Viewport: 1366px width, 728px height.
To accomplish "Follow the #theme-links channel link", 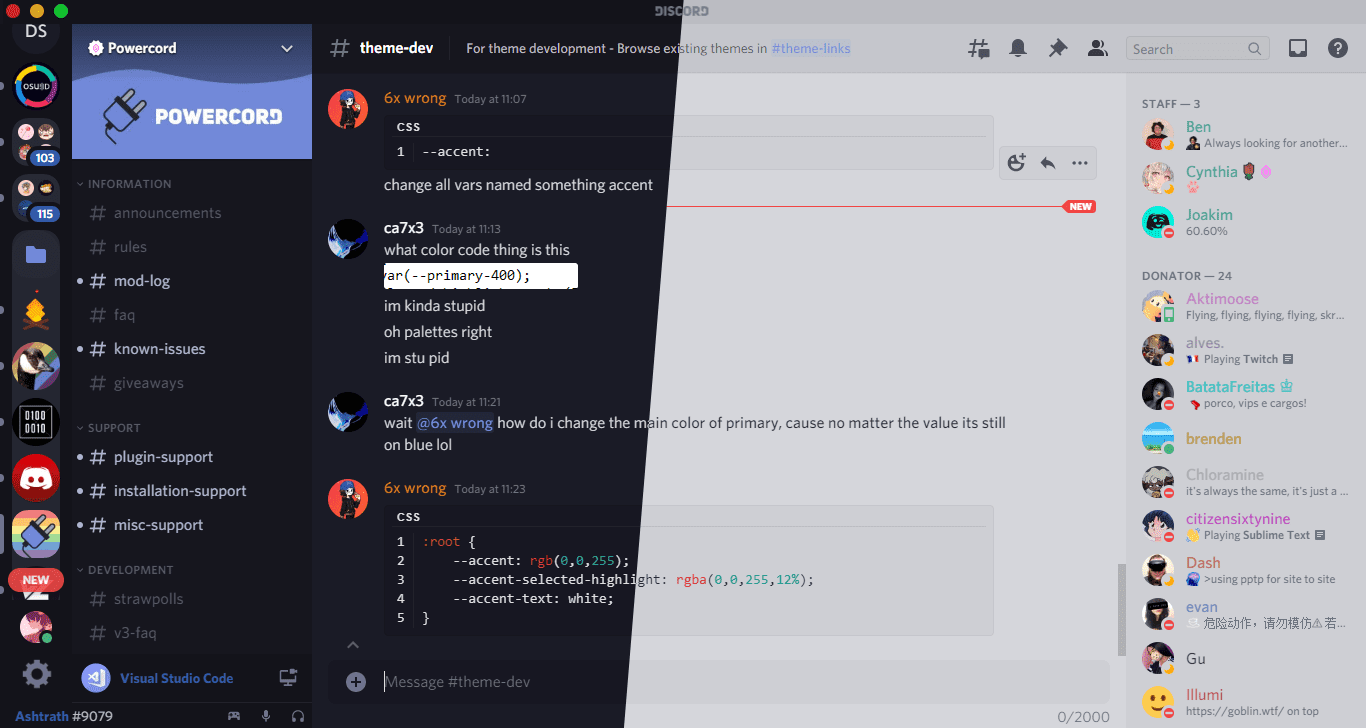I will (811, 48).
